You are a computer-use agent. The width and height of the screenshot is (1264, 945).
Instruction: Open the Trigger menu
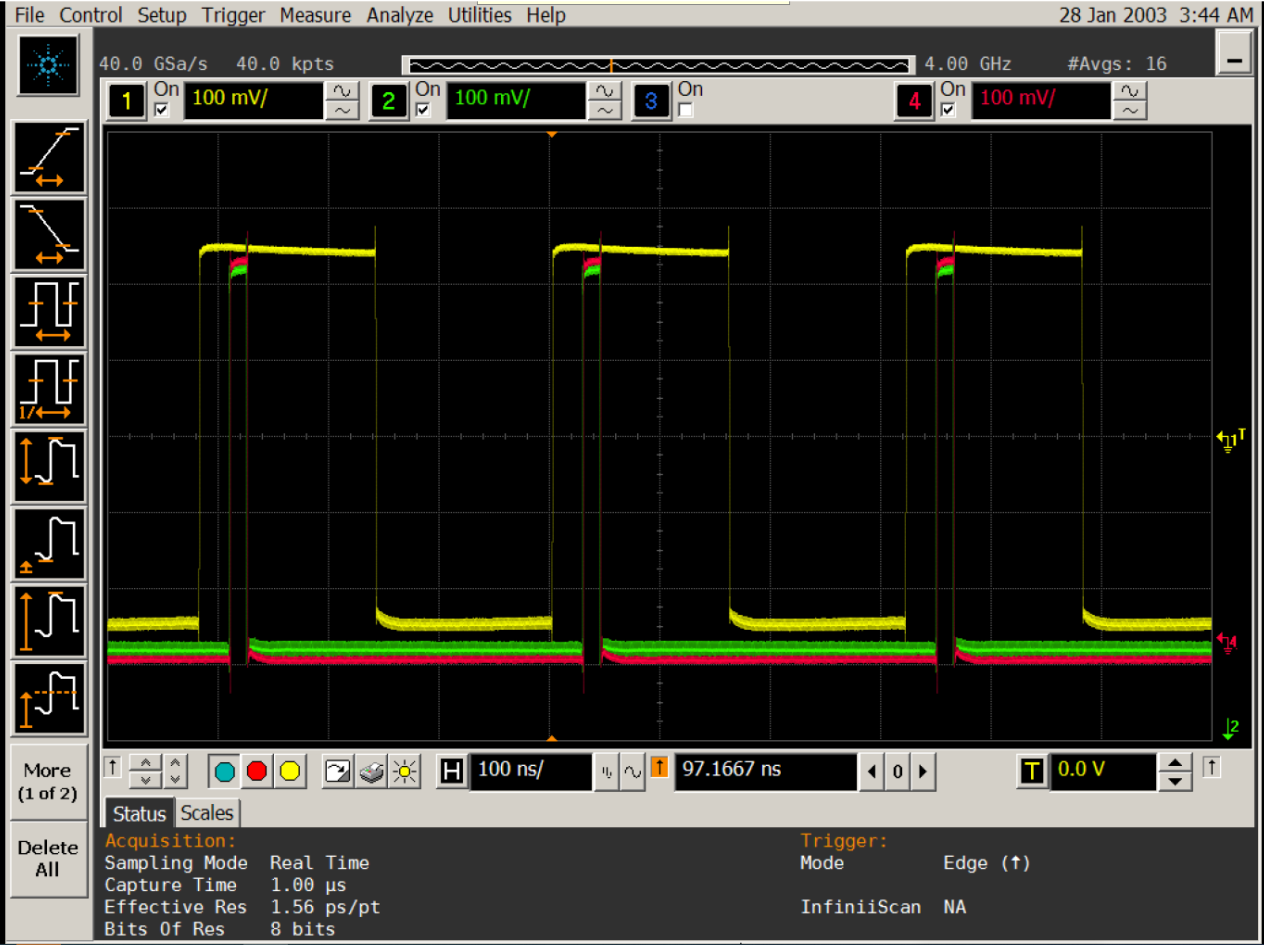(x=233, y=15)
